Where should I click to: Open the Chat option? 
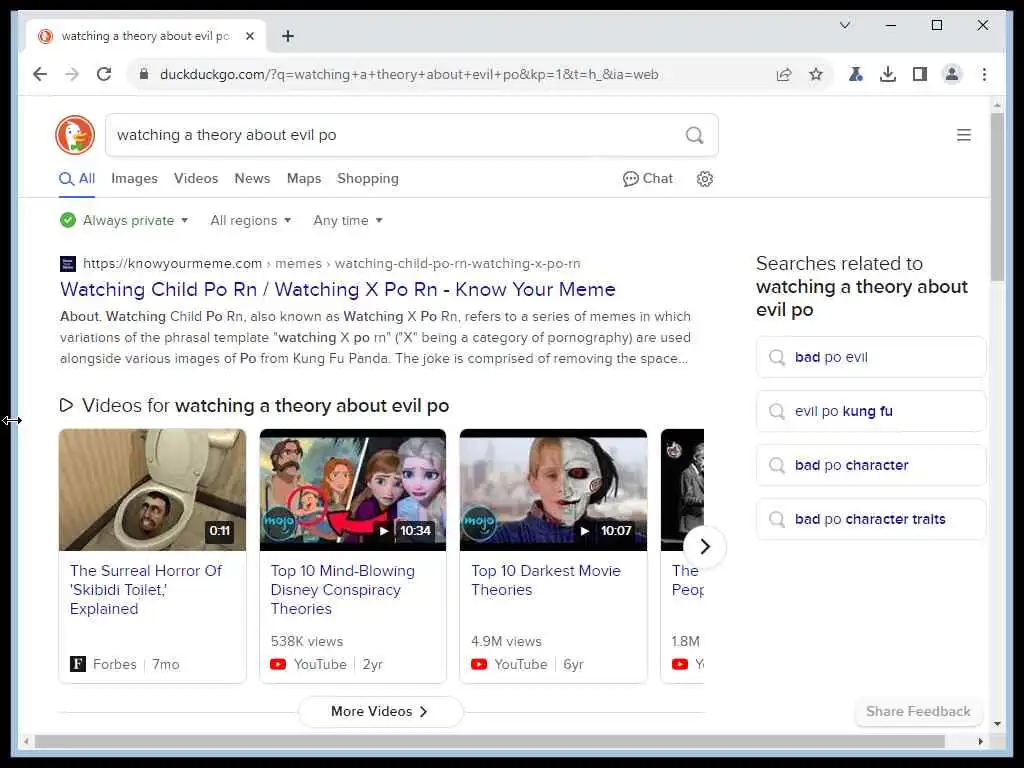pyautogui.click(x=648, y=179)
